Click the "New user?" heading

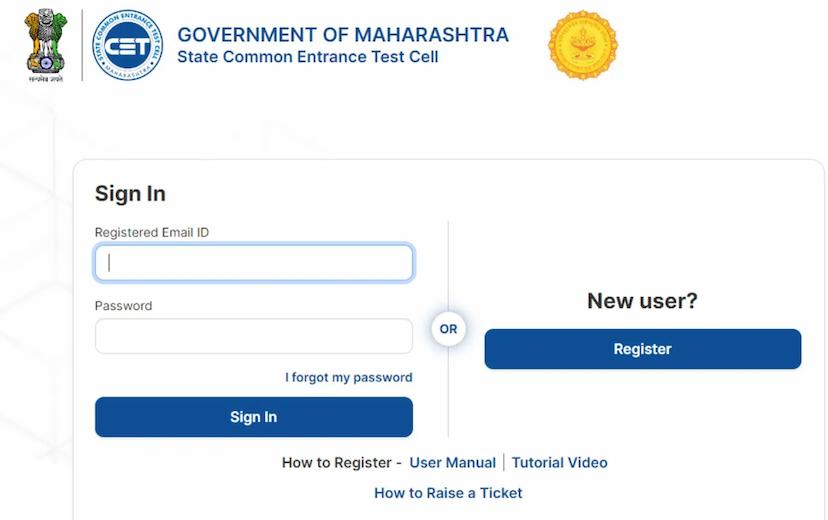click(642, 301)
